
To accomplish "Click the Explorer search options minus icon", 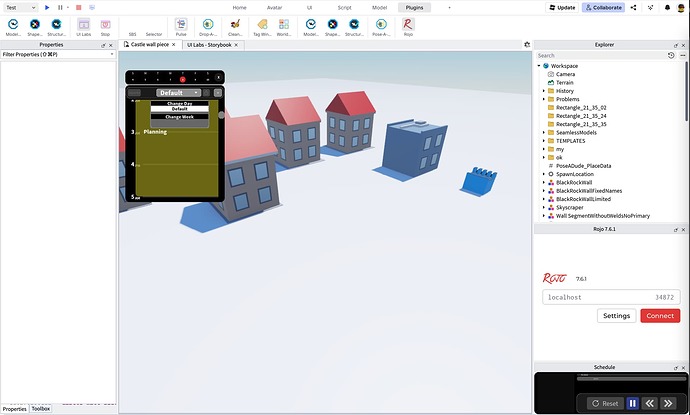I will tap(683, 55).
